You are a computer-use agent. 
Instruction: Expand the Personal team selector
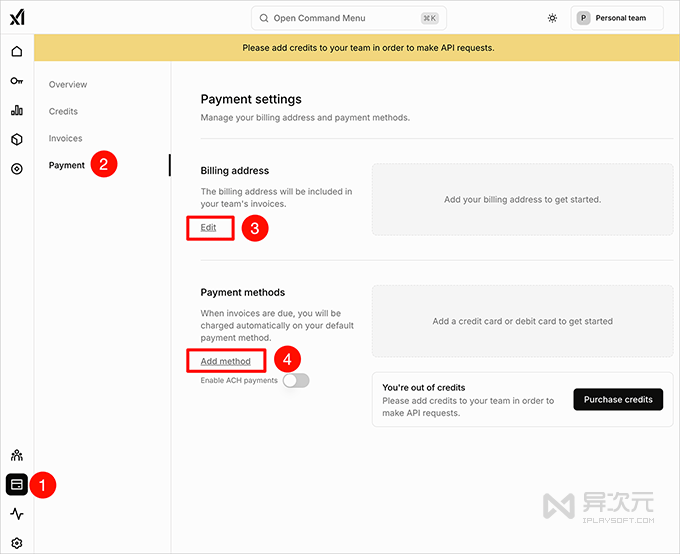616,18
